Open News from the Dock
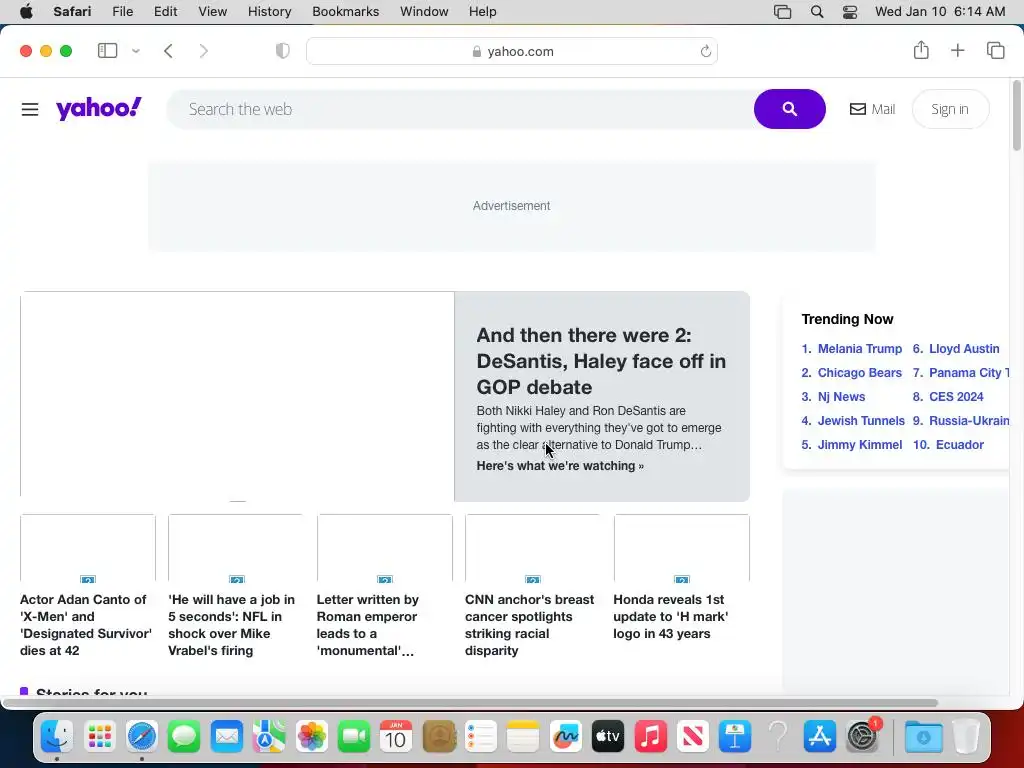This screenshot has height=768, width=1024. point(693,737)
